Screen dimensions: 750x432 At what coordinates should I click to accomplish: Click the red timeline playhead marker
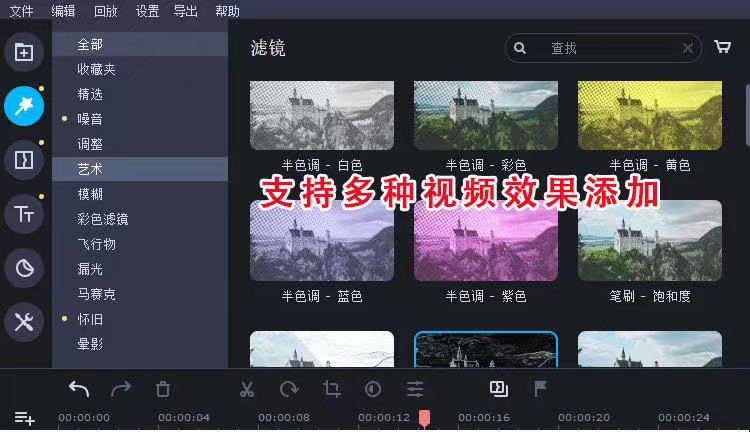pos(424,417)
